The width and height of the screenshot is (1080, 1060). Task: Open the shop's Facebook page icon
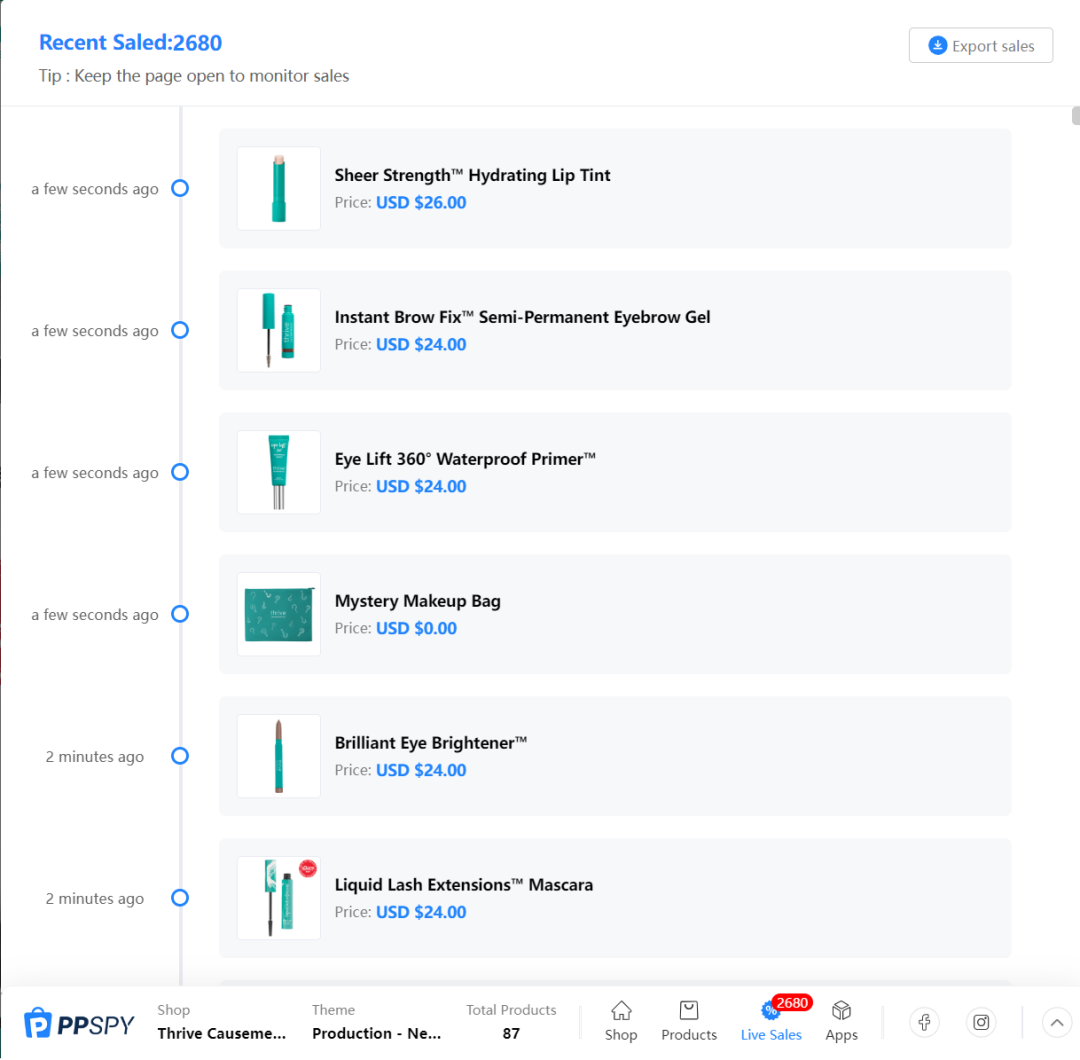pyautogui.click(x=925, y=1022)
